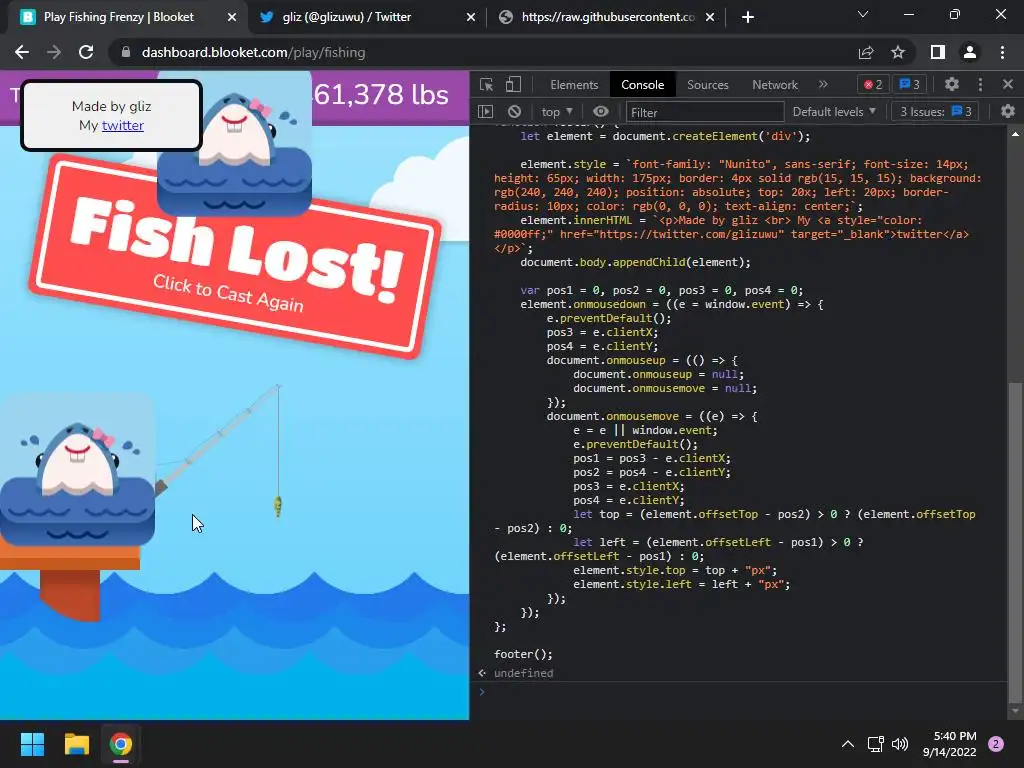Clear the console

coord(515,112)
